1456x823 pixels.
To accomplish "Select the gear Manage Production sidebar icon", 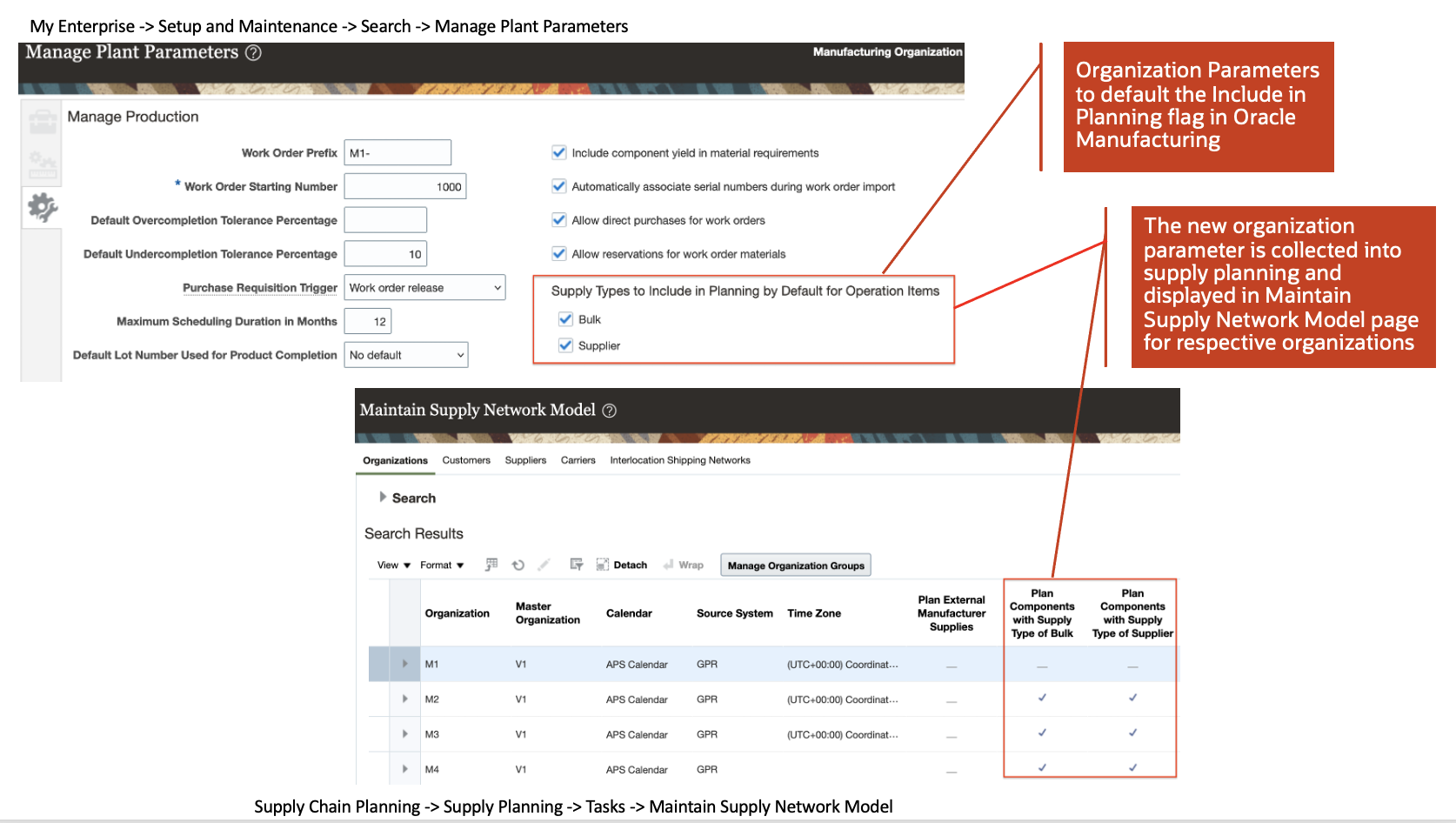I will 42,207.
